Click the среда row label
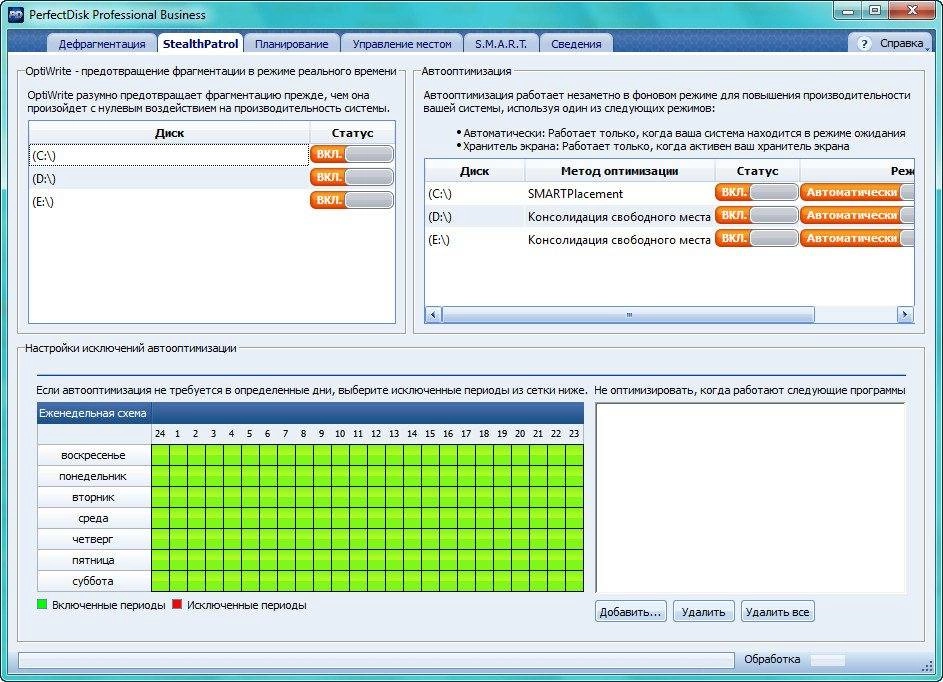 click(x=93, y=518)
